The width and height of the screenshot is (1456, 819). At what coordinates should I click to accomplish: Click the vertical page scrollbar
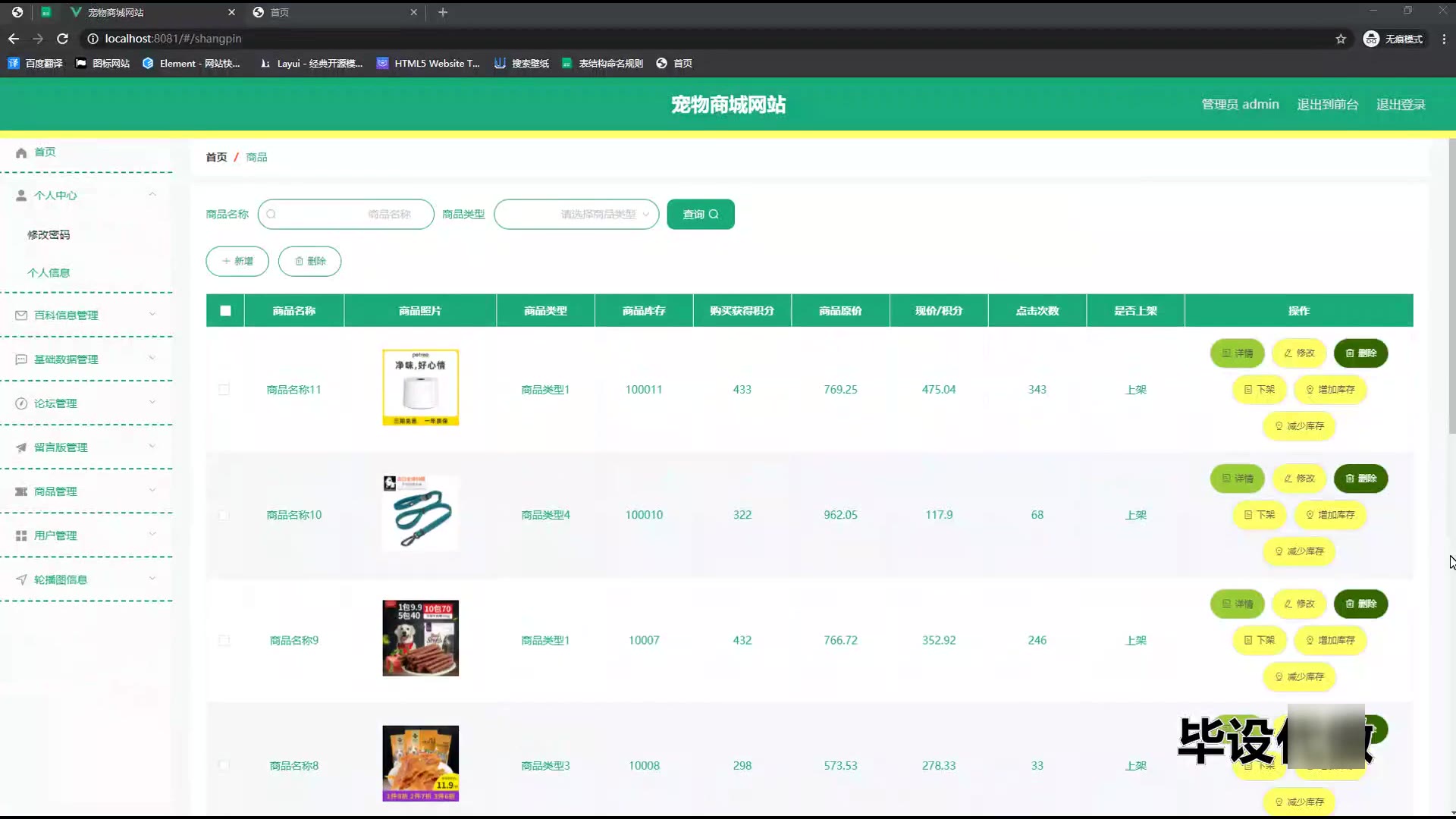pyautogui.click(x=1451, y=287)
